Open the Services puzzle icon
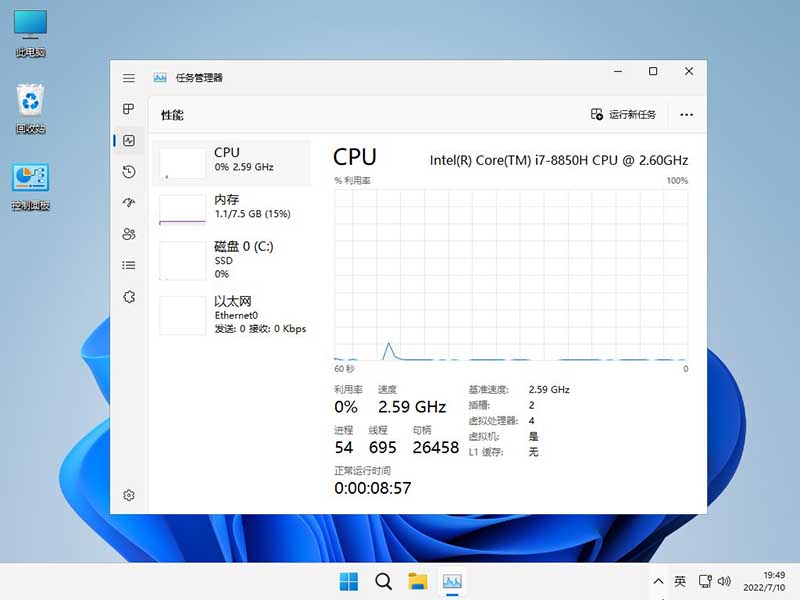 (129, 296)
